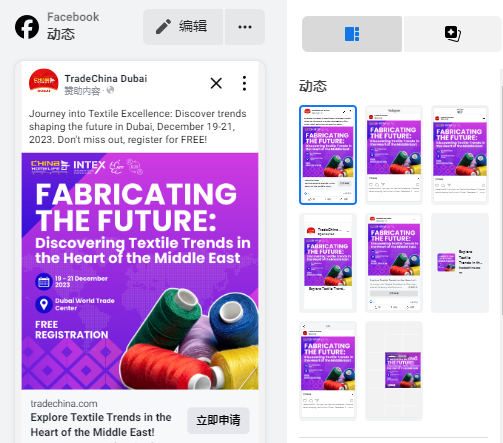Viewport: 503px width, 443px height.
Task: Select the Instagram feed preview thumbnail
Action: point(394,155)
